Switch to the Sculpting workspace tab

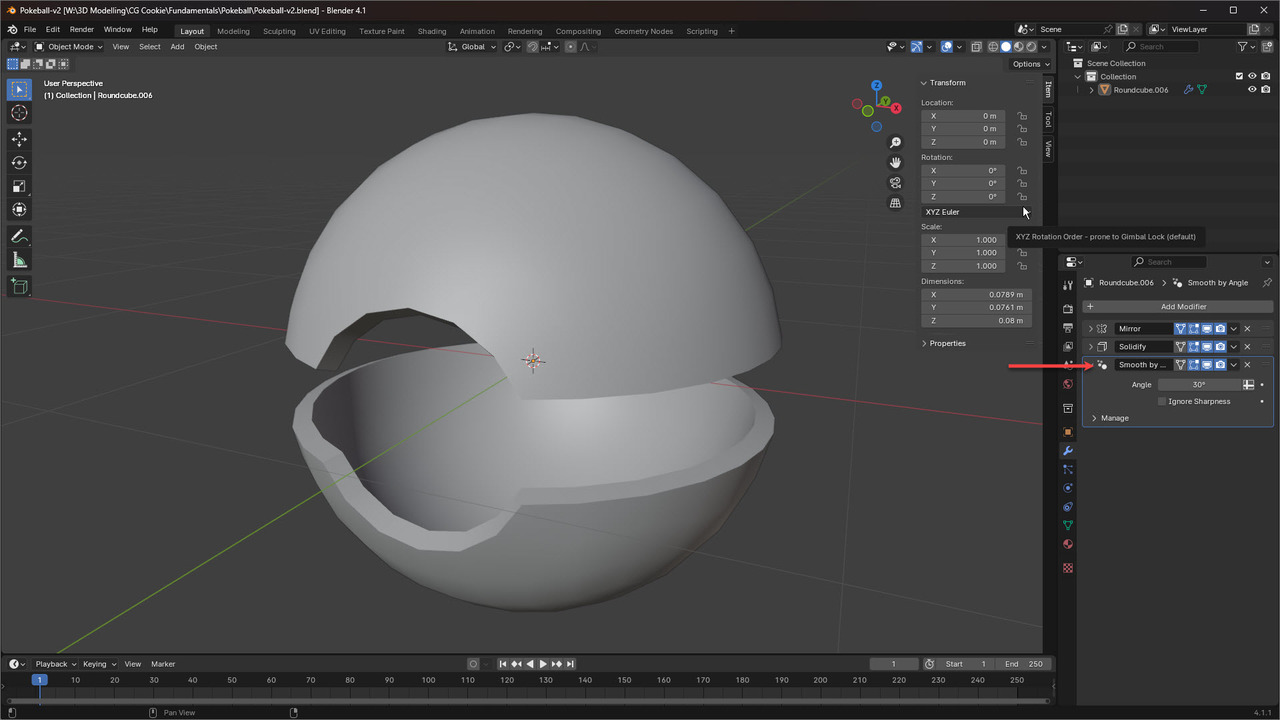point(279,31)
